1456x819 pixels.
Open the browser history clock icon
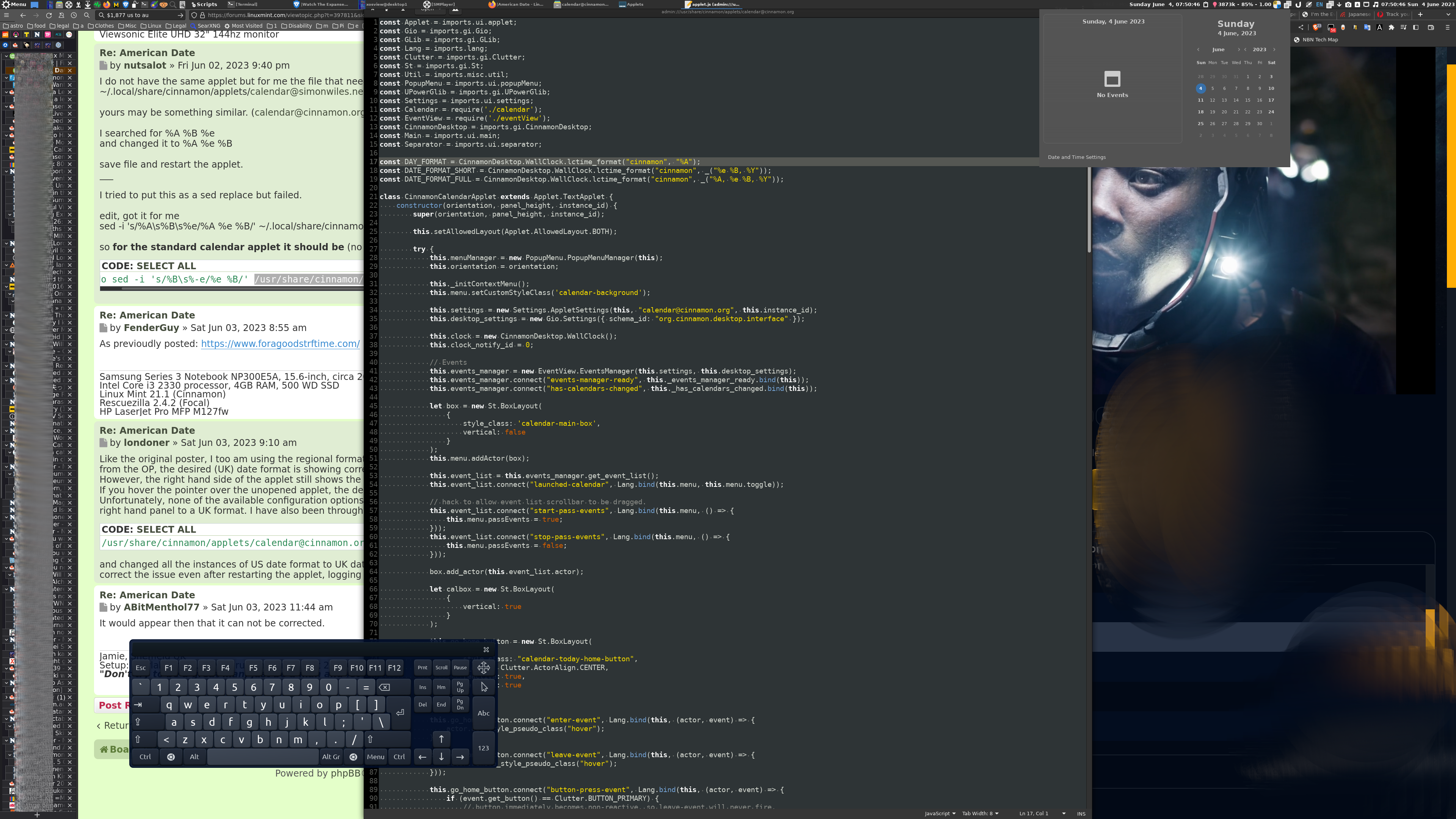click(x=74, y=15)
